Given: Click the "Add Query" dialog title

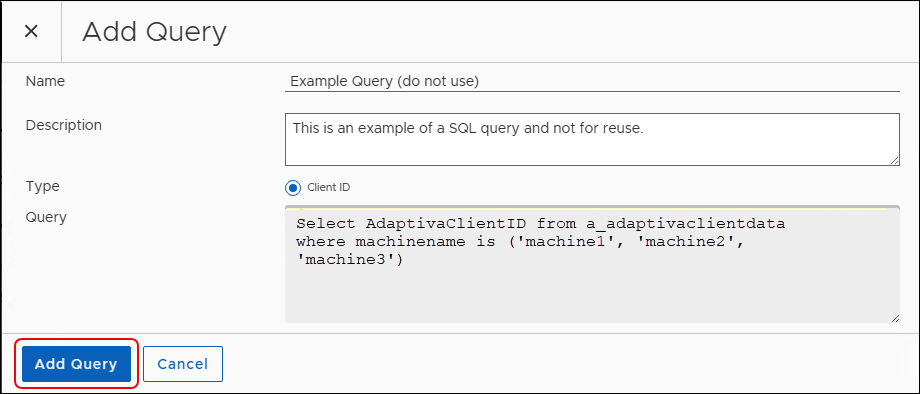Looking at the screenshot, I should (154, 32).
